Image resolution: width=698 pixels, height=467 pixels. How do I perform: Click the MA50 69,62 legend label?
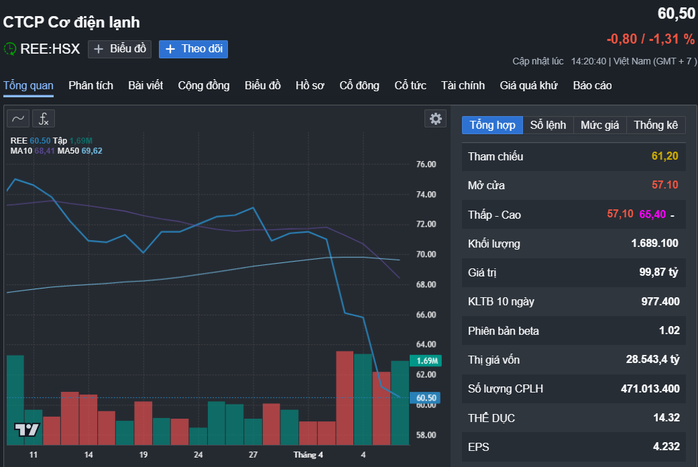80,151
